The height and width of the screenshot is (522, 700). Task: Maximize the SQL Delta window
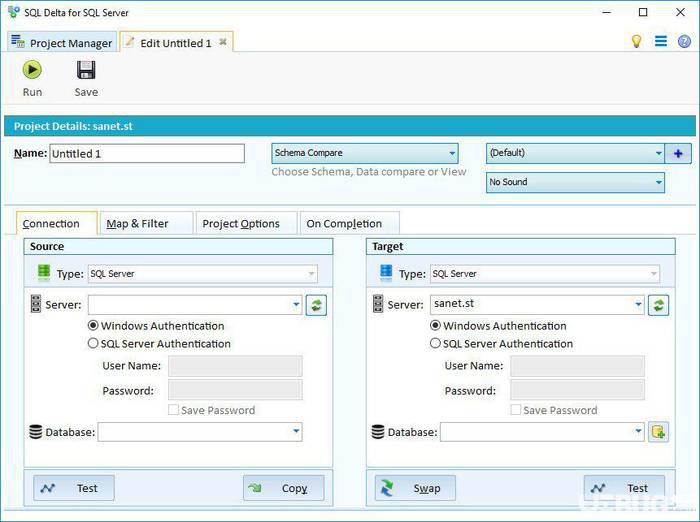pyautogui.click(x=643, y=12)
